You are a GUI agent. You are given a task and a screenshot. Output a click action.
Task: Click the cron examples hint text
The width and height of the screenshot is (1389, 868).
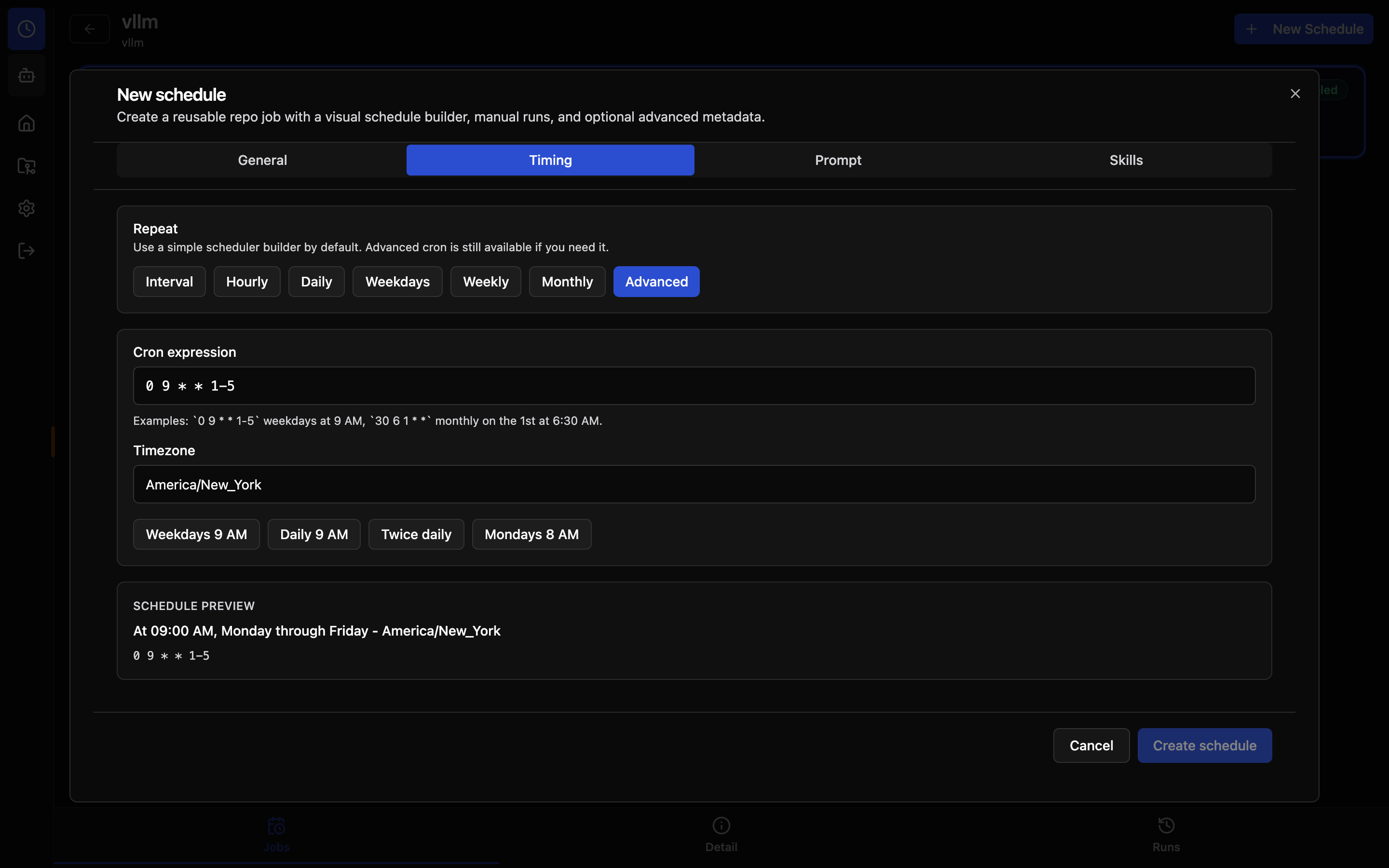tap(368, 421)
